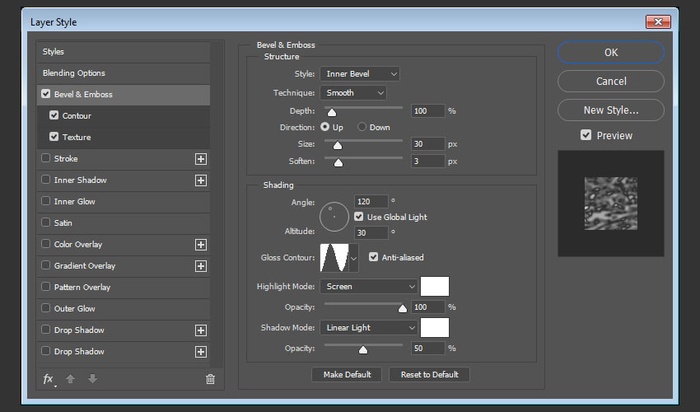
Task: Click the Highlight Mode white color swatch
Action: (435, 286)
